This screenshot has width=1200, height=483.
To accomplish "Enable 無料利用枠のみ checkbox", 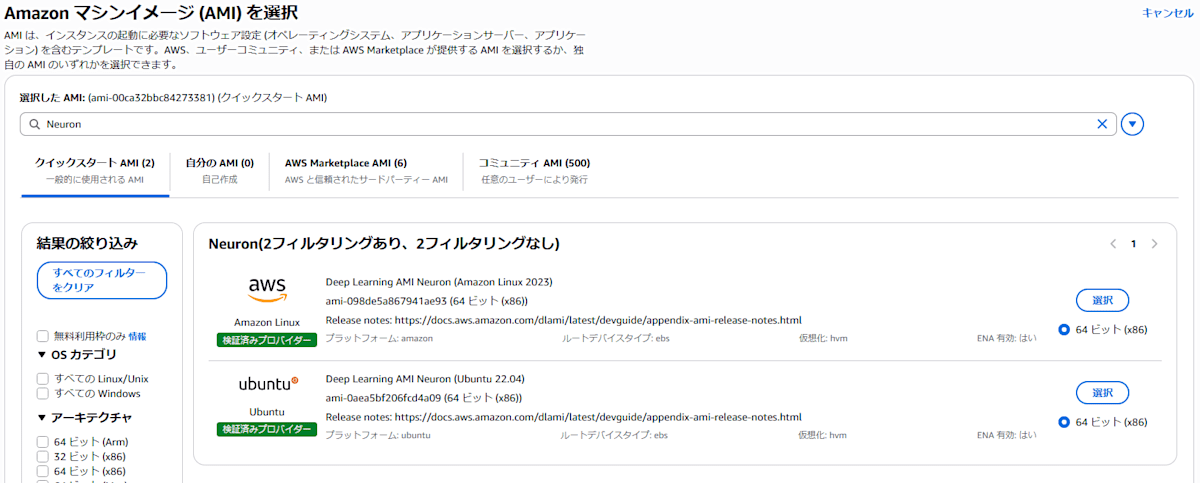I will pos(43,336).
